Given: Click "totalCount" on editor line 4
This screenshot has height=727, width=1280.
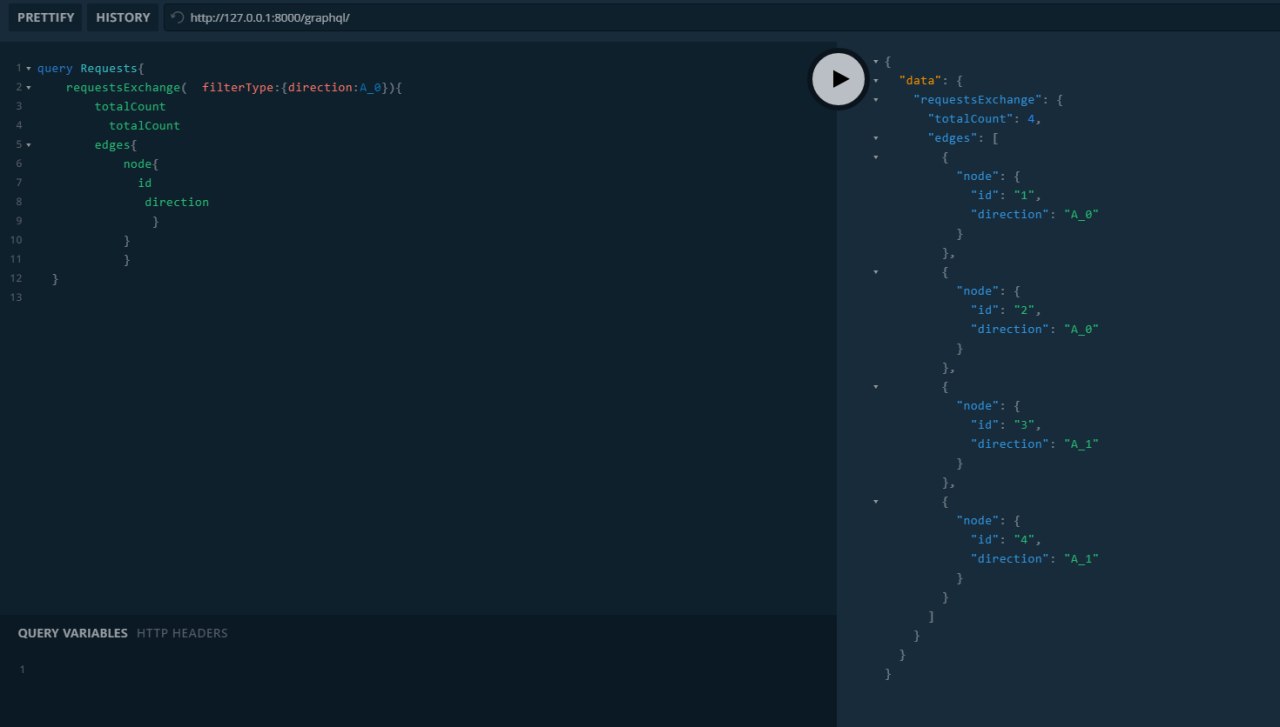Looking at the screenshot, I should pos(145,125).
